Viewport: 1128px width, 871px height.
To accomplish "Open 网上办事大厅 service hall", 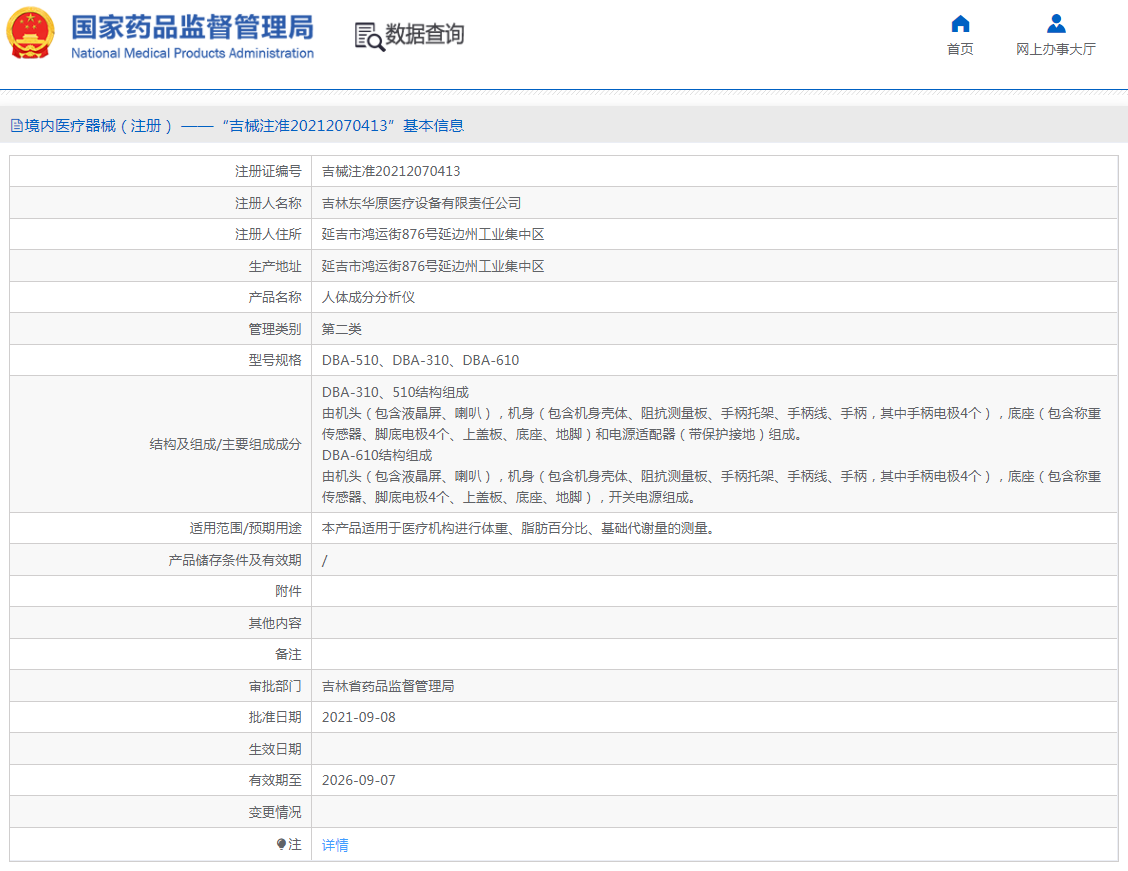I will pyautogui.click(x=1055, y=49).
